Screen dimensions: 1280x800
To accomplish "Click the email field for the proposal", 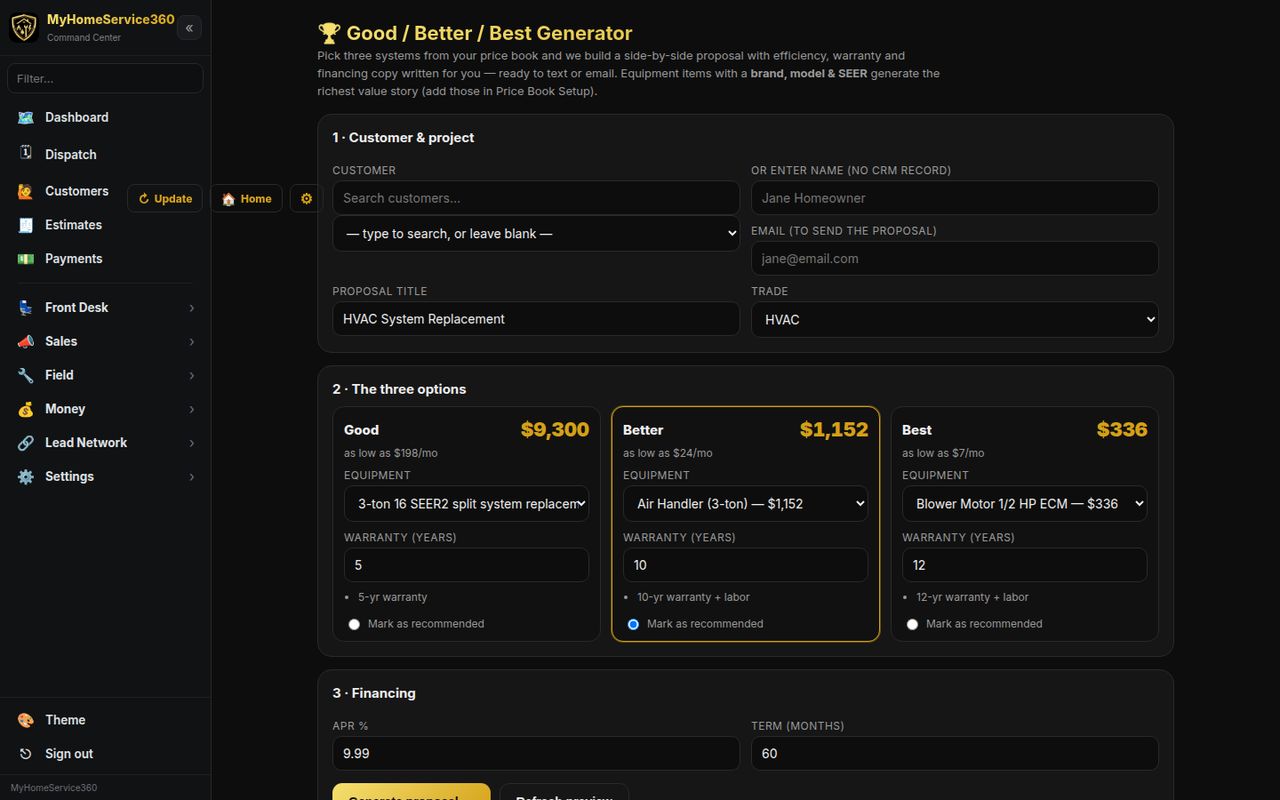I will 955,258.
